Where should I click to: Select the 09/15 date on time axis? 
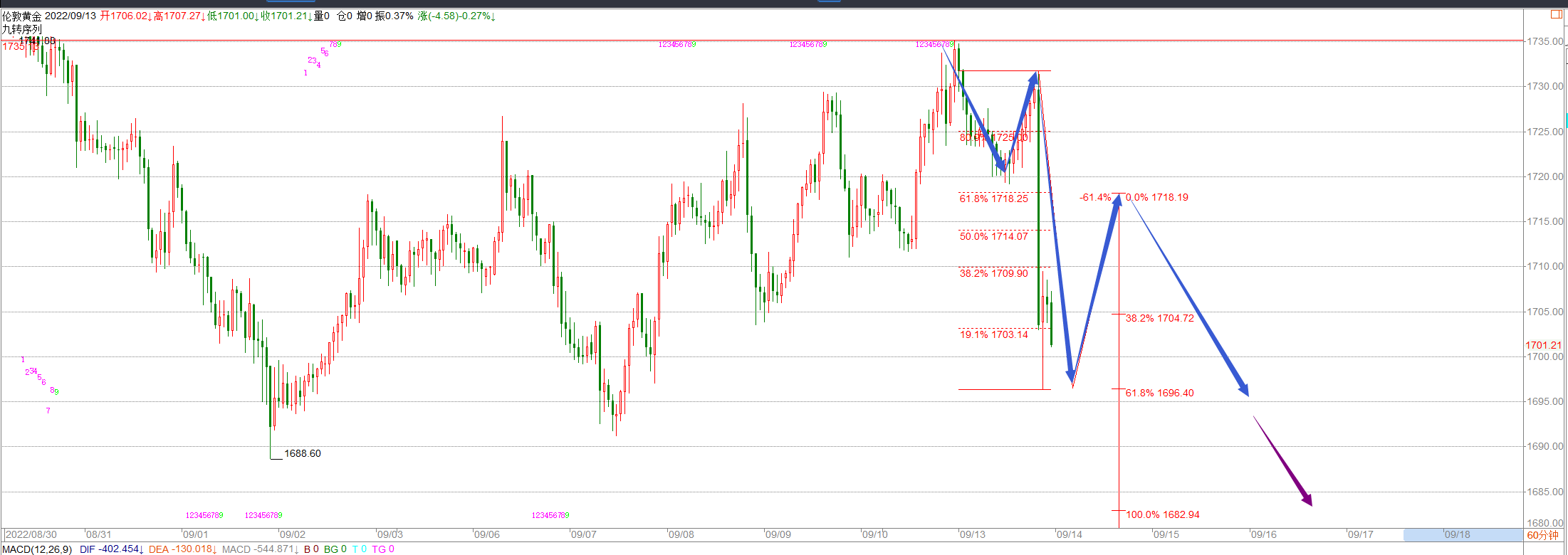pos(1166,534)
